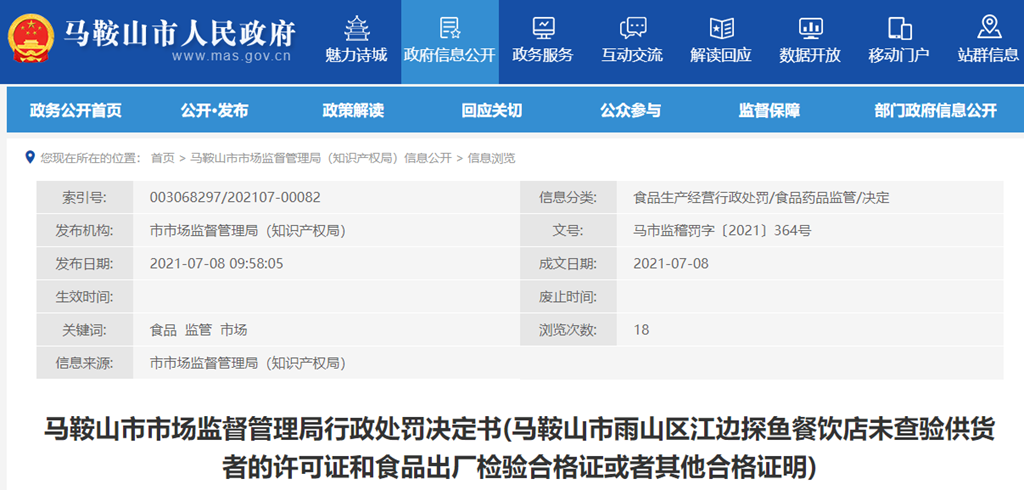Open the 监督保障 menu item
1024x490 pixels.
point(769,110)
